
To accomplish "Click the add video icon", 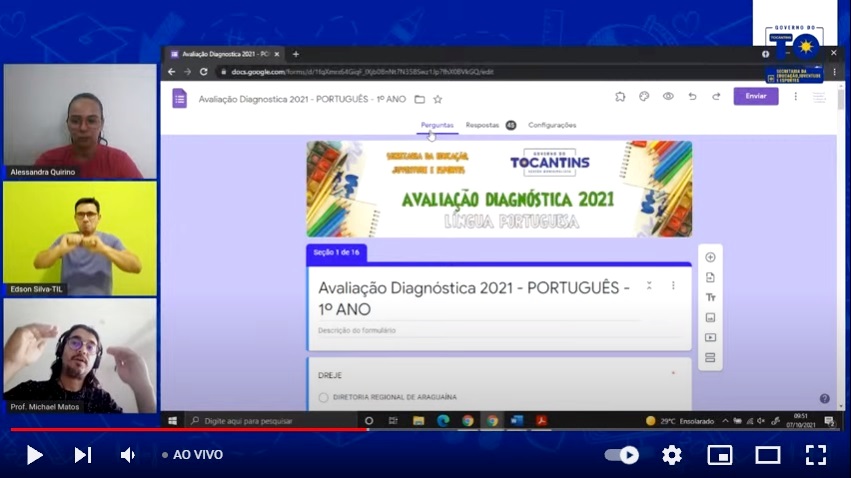I will click(710, 338).
